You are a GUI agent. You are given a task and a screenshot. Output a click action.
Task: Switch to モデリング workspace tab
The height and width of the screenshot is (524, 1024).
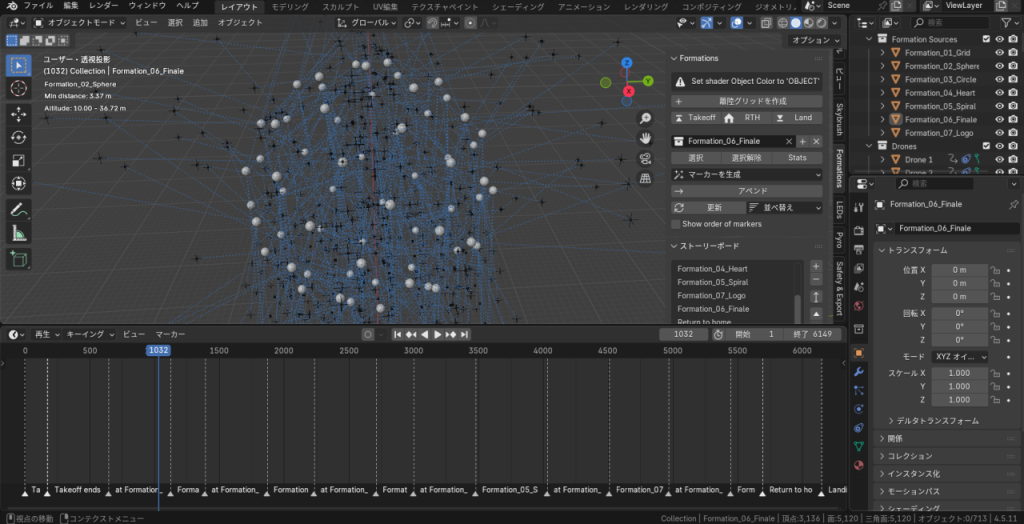(291, 7)
